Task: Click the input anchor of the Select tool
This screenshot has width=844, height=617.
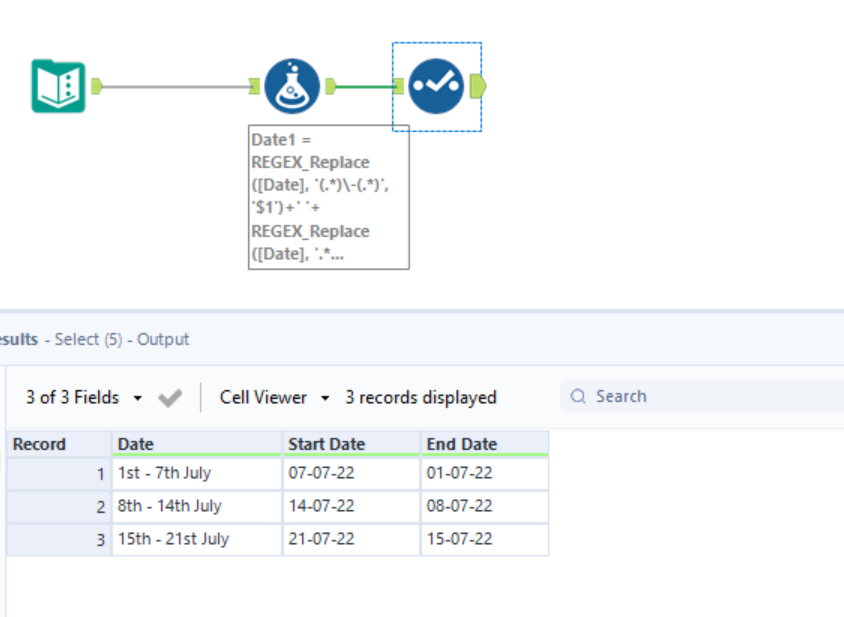Action: (x=398, y=86)
